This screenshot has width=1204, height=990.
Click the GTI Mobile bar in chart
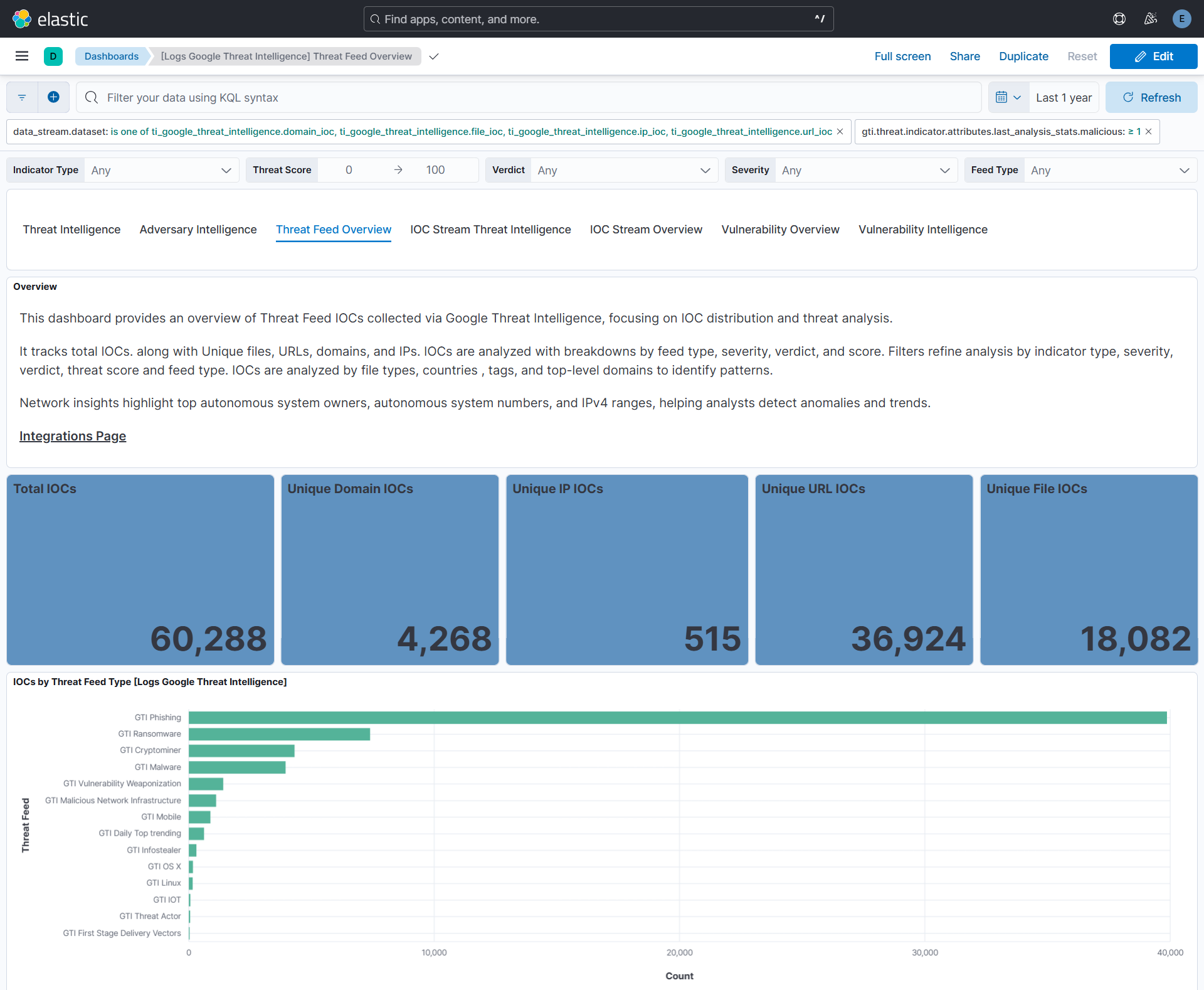pos(199,817)
